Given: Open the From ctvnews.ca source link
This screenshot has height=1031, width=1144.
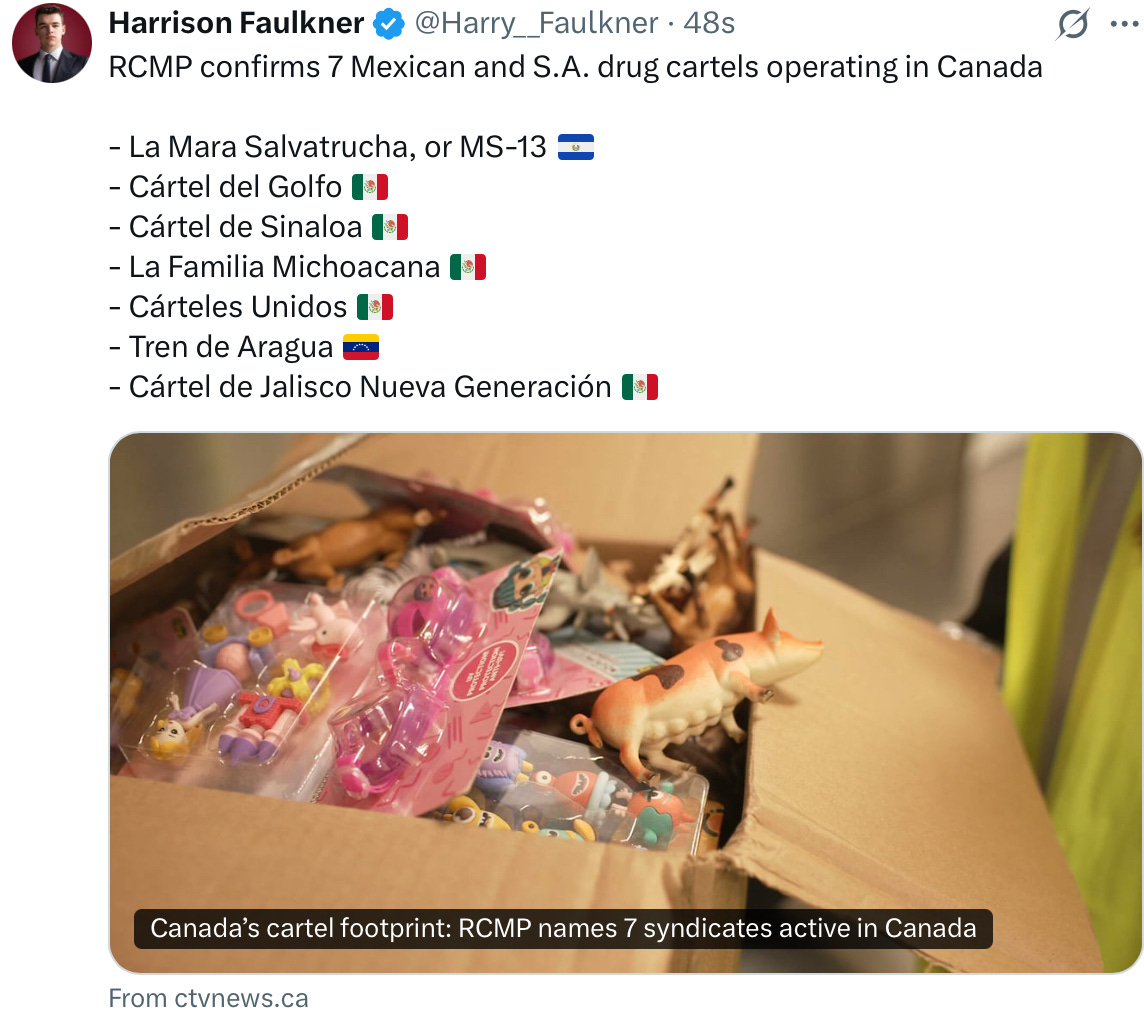Looking at the screenshot, I should click(x=209, y=998).
